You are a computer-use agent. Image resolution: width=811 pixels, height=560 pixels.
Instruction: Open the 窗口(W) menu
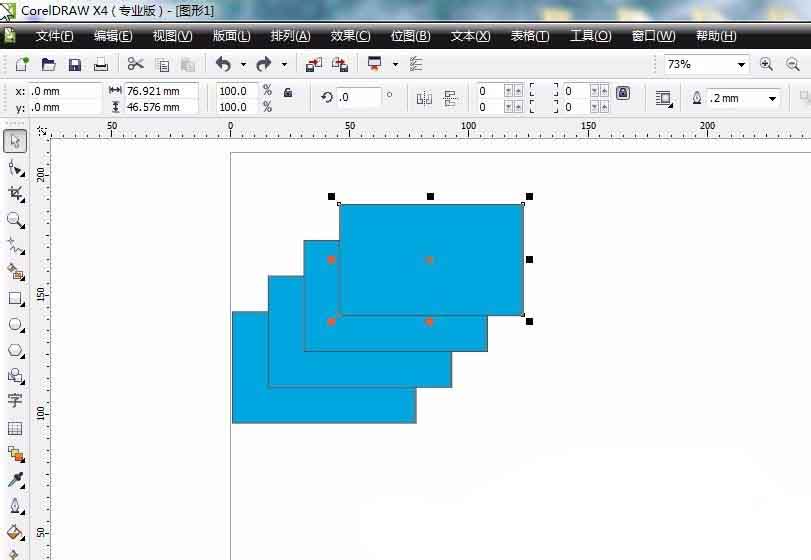(653, 36)
